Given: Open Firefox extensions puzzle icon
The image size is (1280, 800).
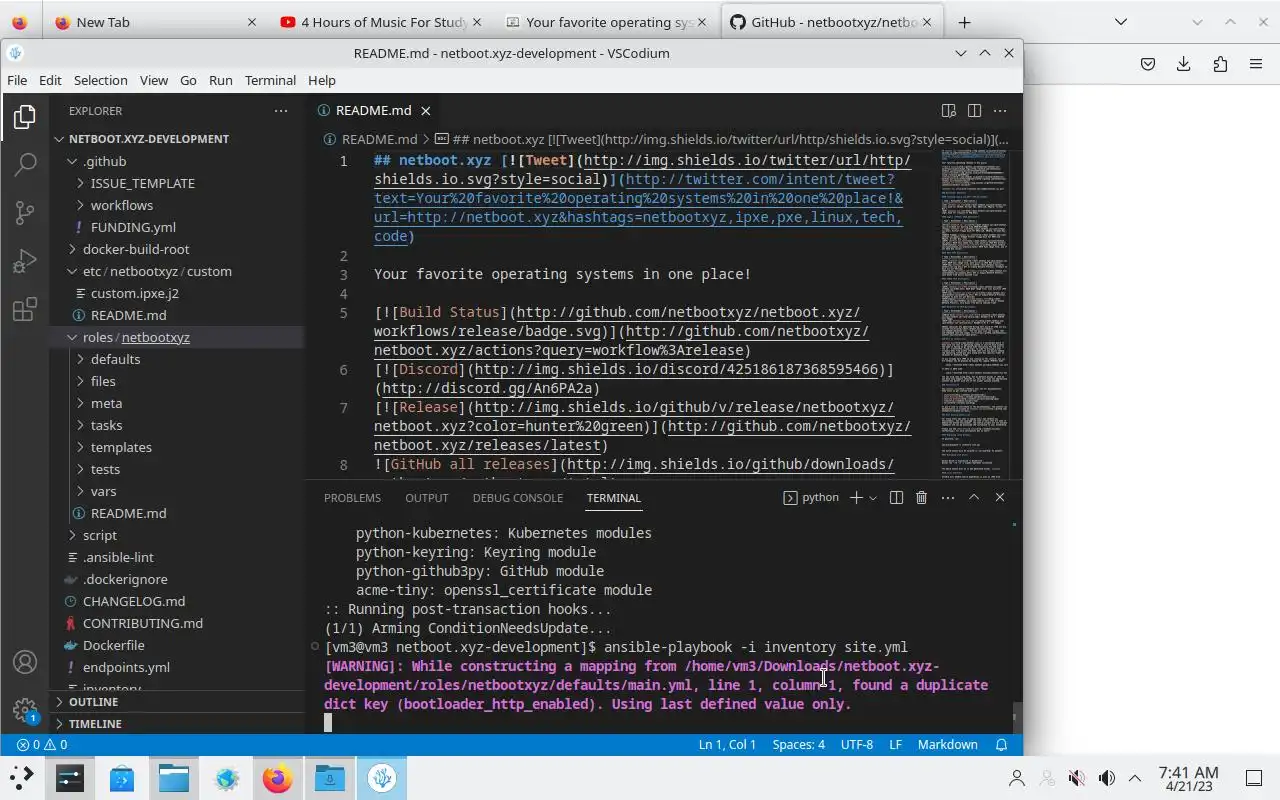Looking at the screenshot, I should tap(1220, 64).
